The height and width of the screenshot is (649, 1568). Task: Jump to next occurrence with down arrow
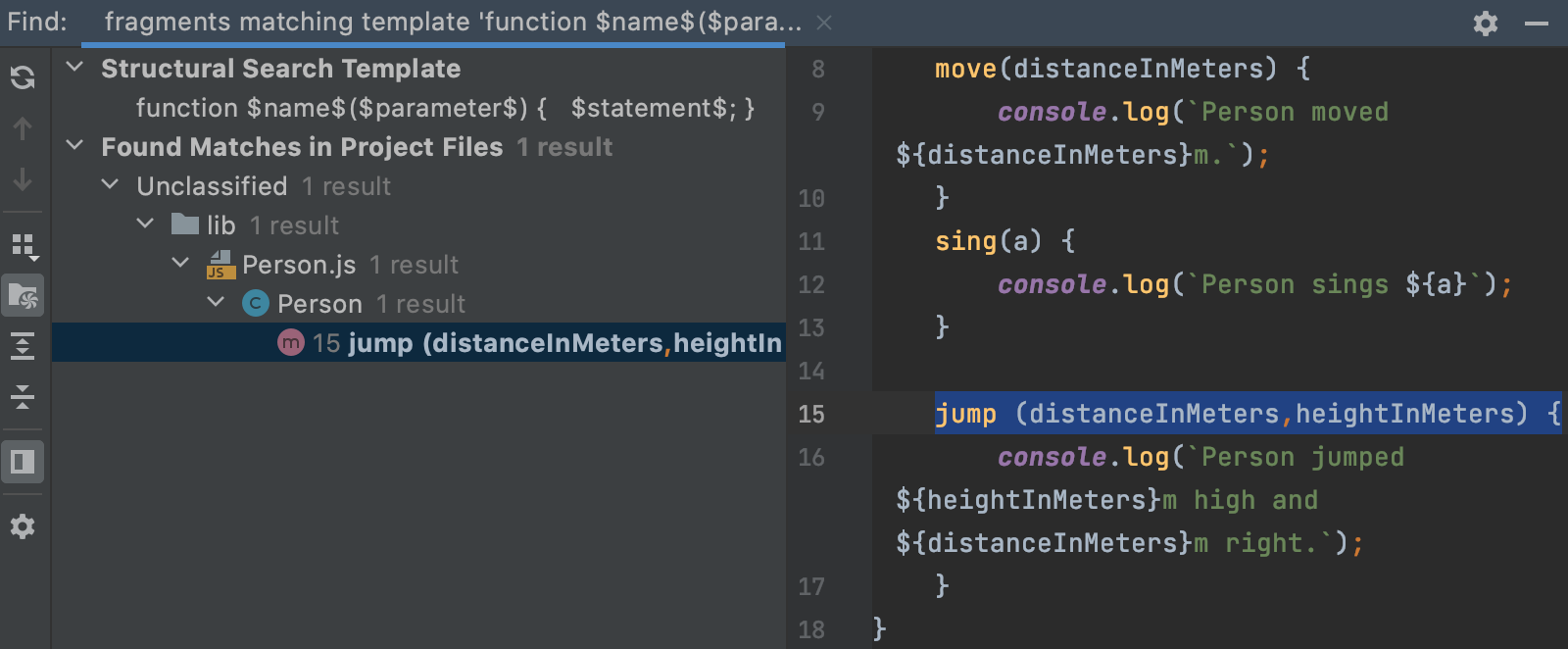[x=23, y=179]
